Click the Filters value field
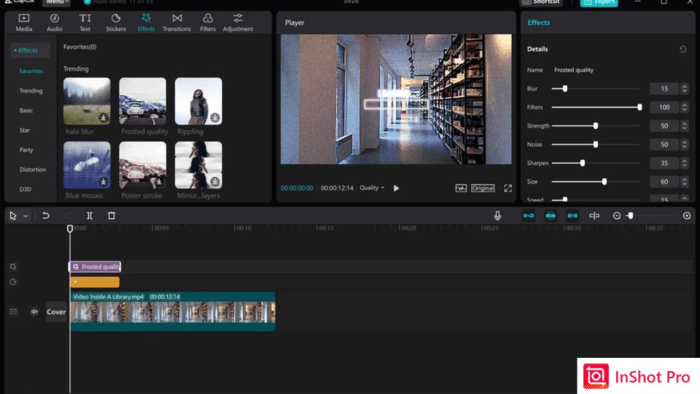 664,108
